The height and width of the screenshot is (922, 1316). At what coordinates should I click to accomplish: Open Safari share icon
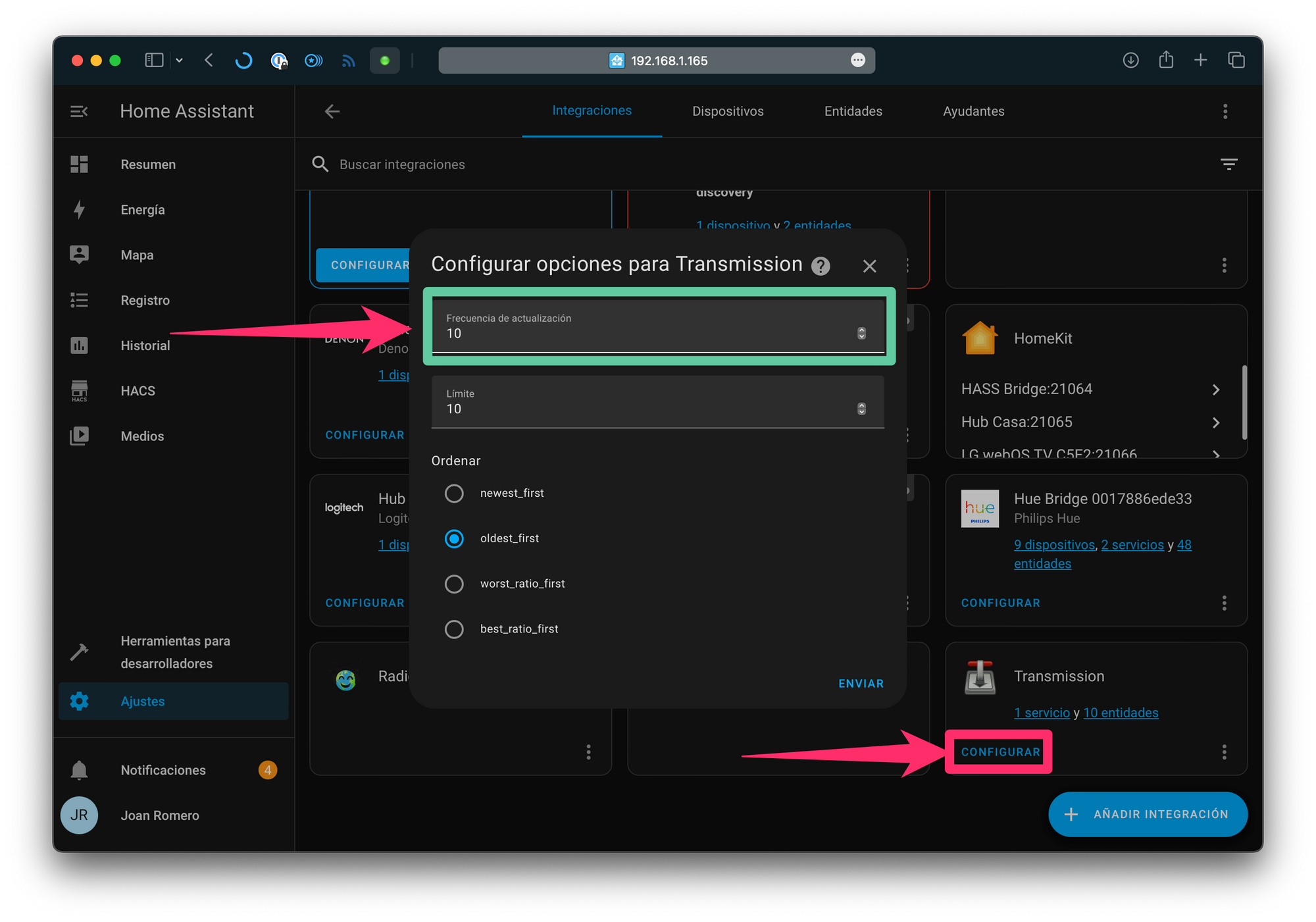coord(1166,60)
